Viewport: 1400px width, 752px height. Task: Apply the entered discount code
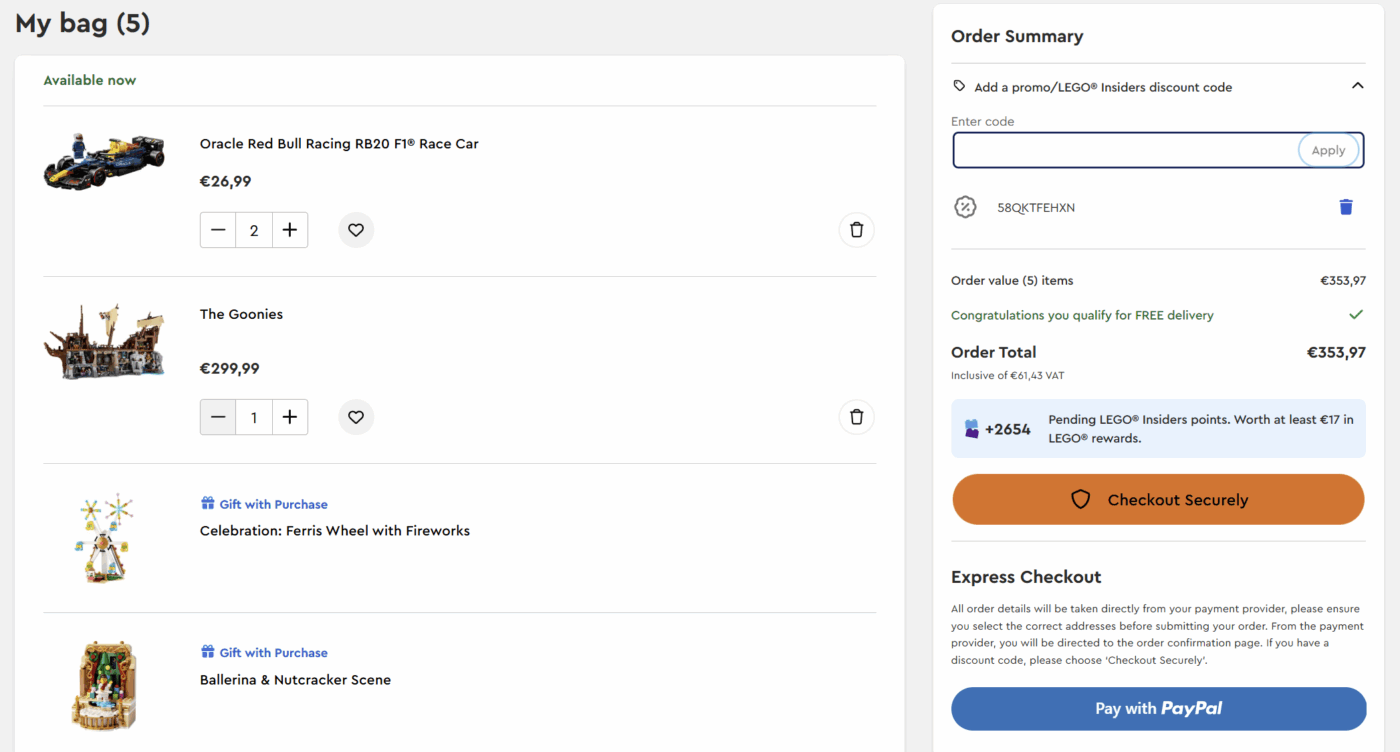1328,150
